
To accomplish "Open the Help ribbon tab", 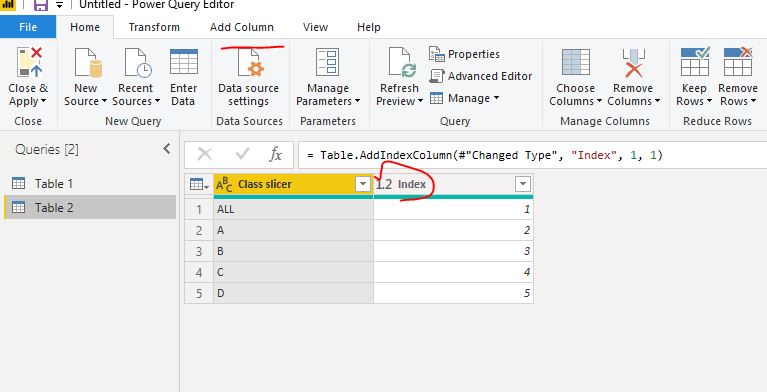I will 368,27.
